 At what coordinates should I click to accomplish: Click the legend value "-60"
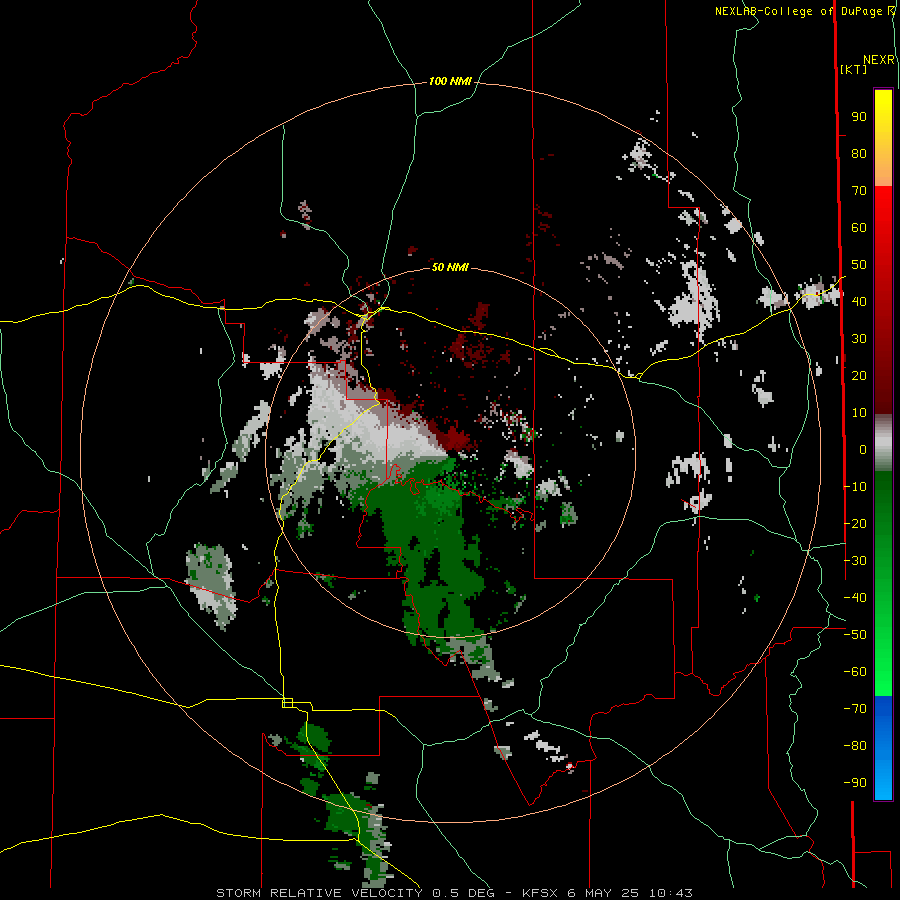point(855,672)
